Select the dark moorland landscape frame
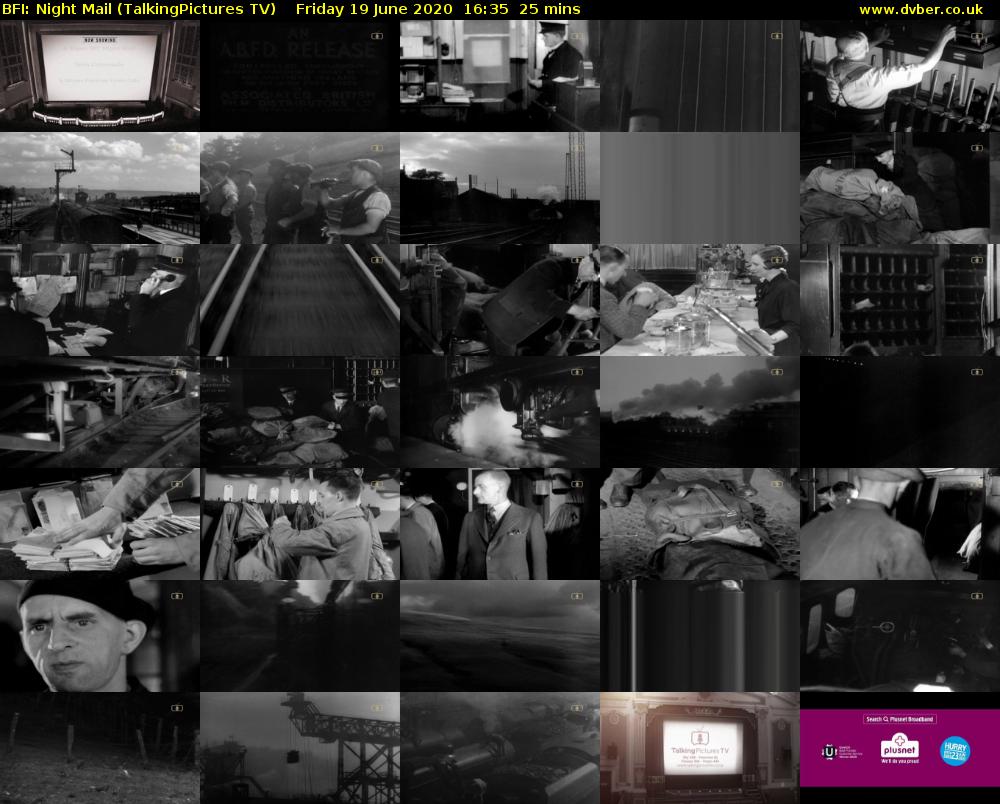Viewport: 1000px width, 804px height. [x=499, y=636]
